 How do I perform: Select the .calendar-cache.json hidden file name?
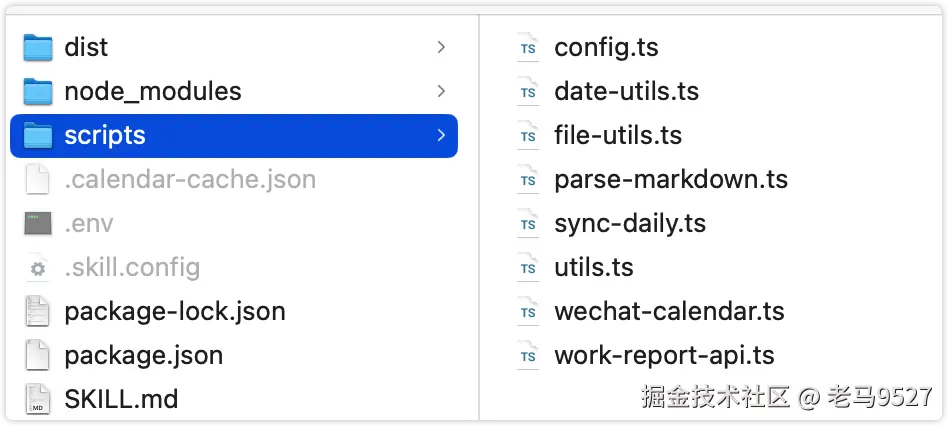190,179
